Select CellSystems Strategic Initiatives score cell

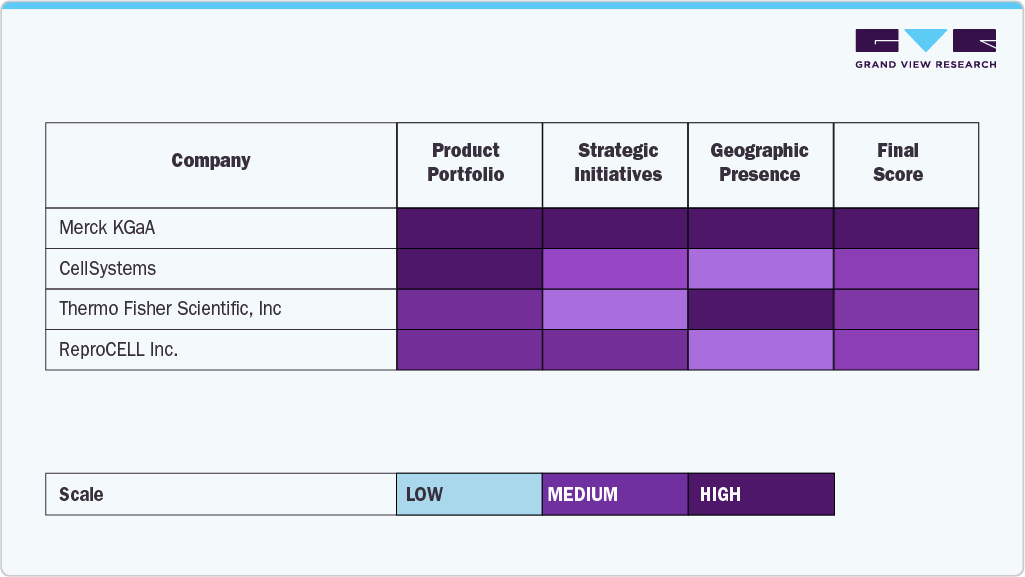615,269
